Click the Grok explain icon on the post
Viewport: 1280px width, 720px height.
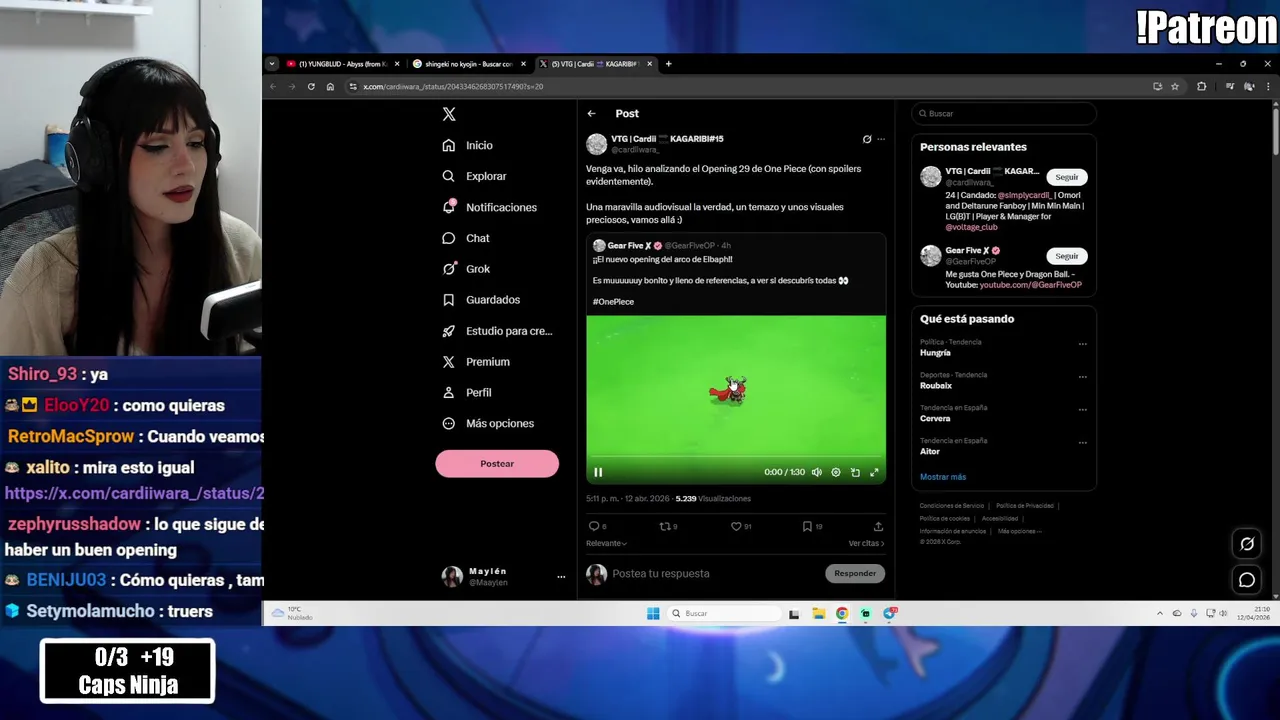coord(867,139)
